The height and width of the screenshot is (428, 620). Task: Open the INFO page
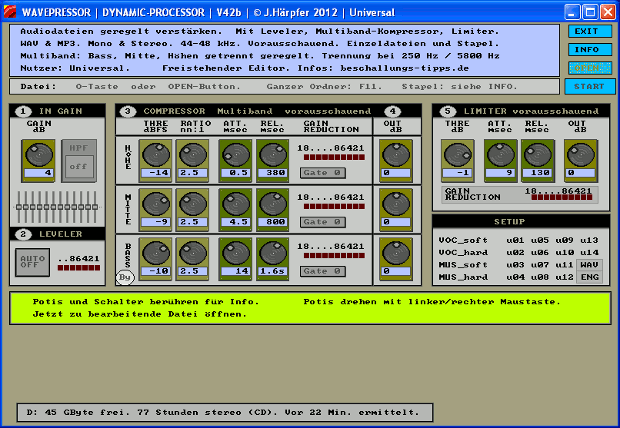coord(590,49)
